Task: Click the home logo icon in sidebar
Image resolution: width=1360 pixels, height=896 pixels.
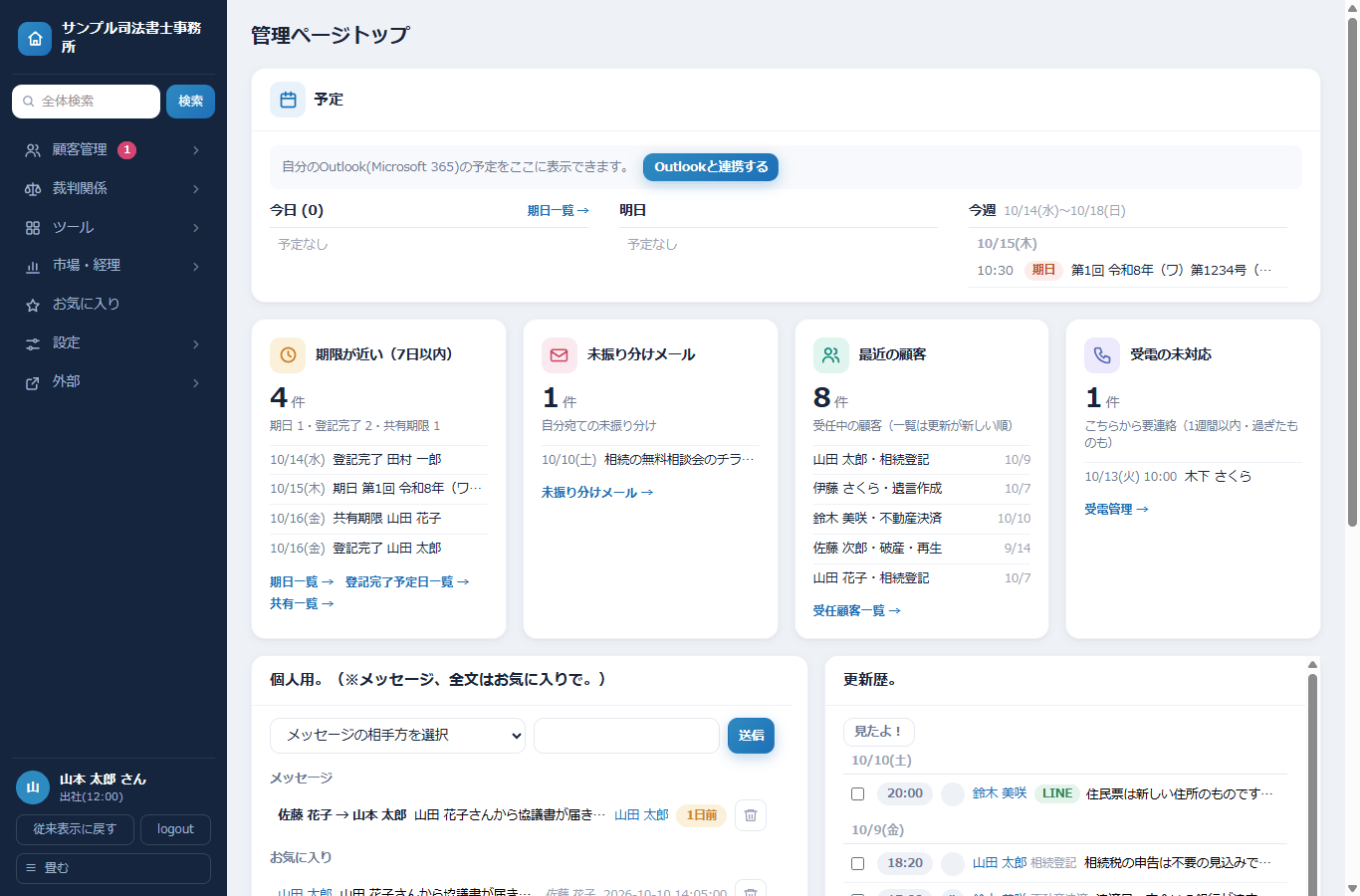Action: (35, 39)
